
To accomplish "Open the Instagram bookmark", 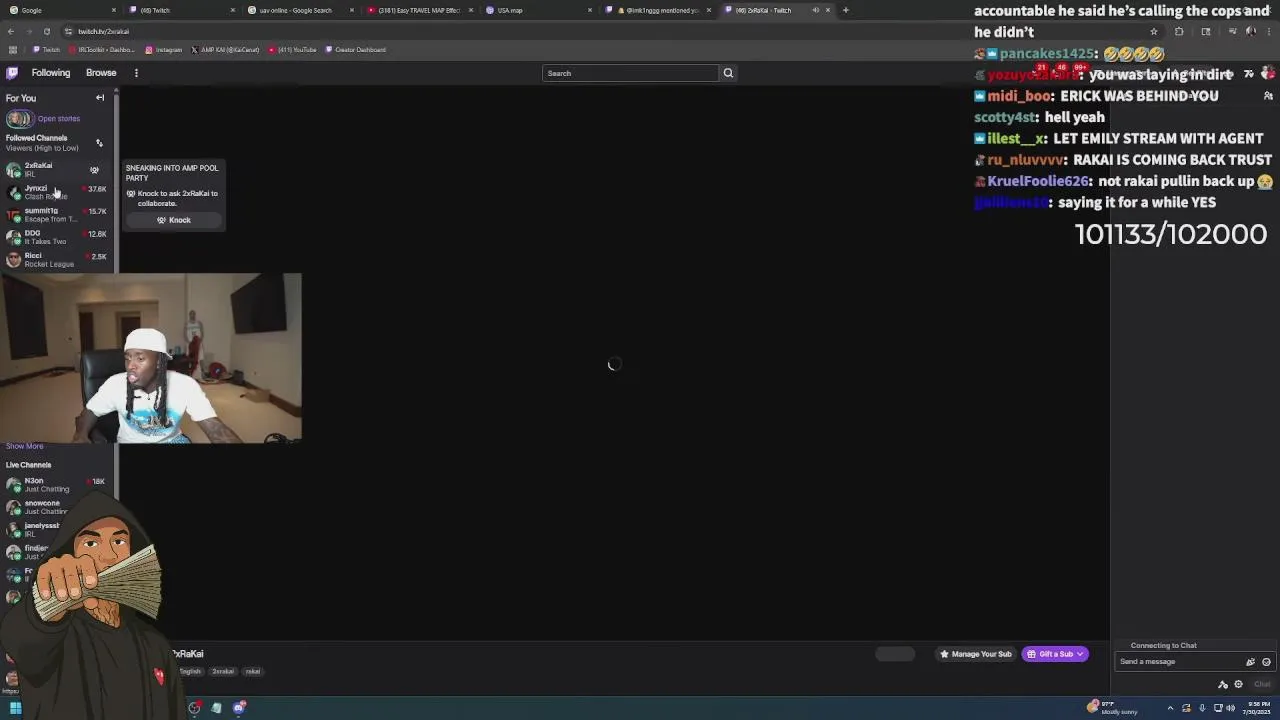I will point(164,50).
